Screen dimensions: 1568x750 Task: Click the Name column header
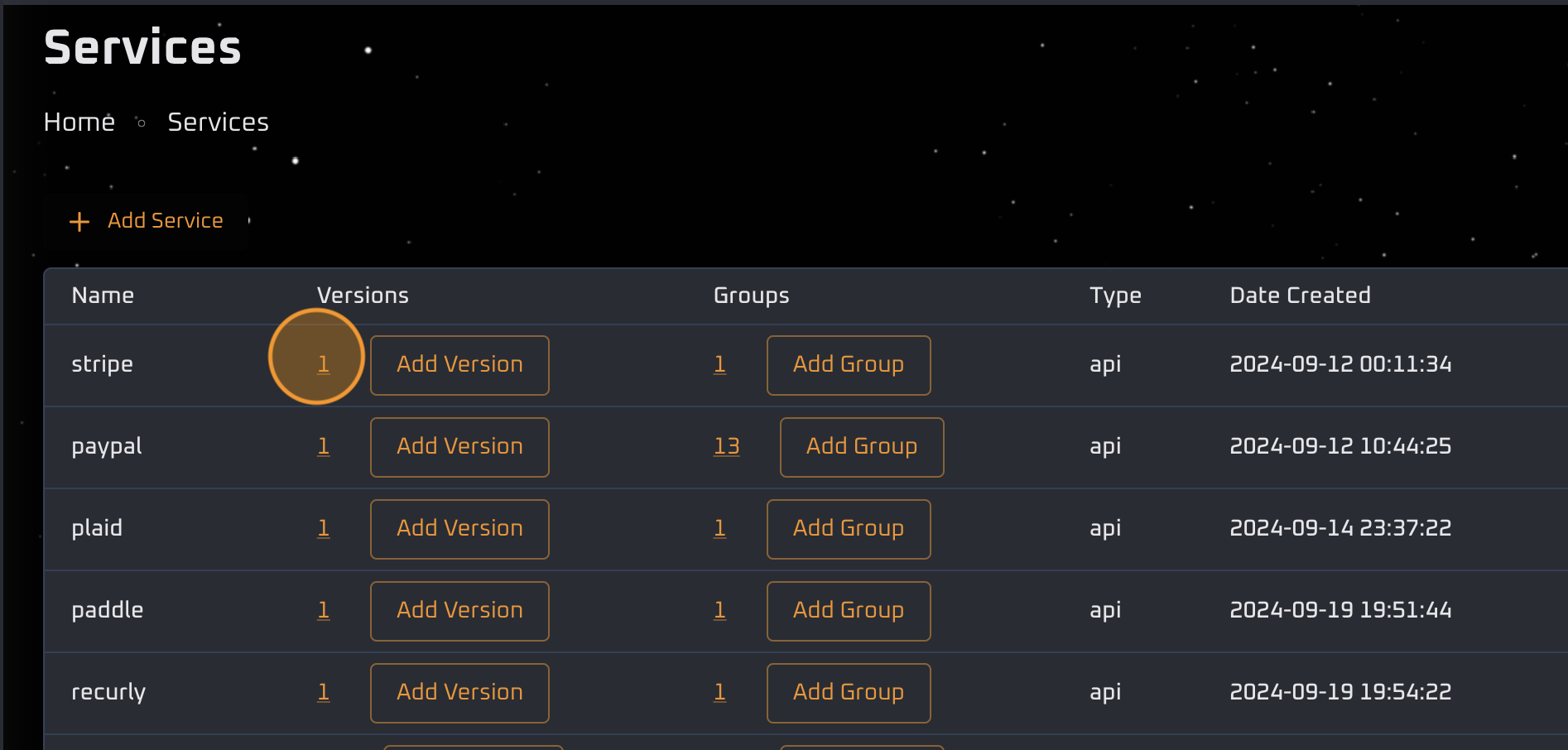(103, 296)
